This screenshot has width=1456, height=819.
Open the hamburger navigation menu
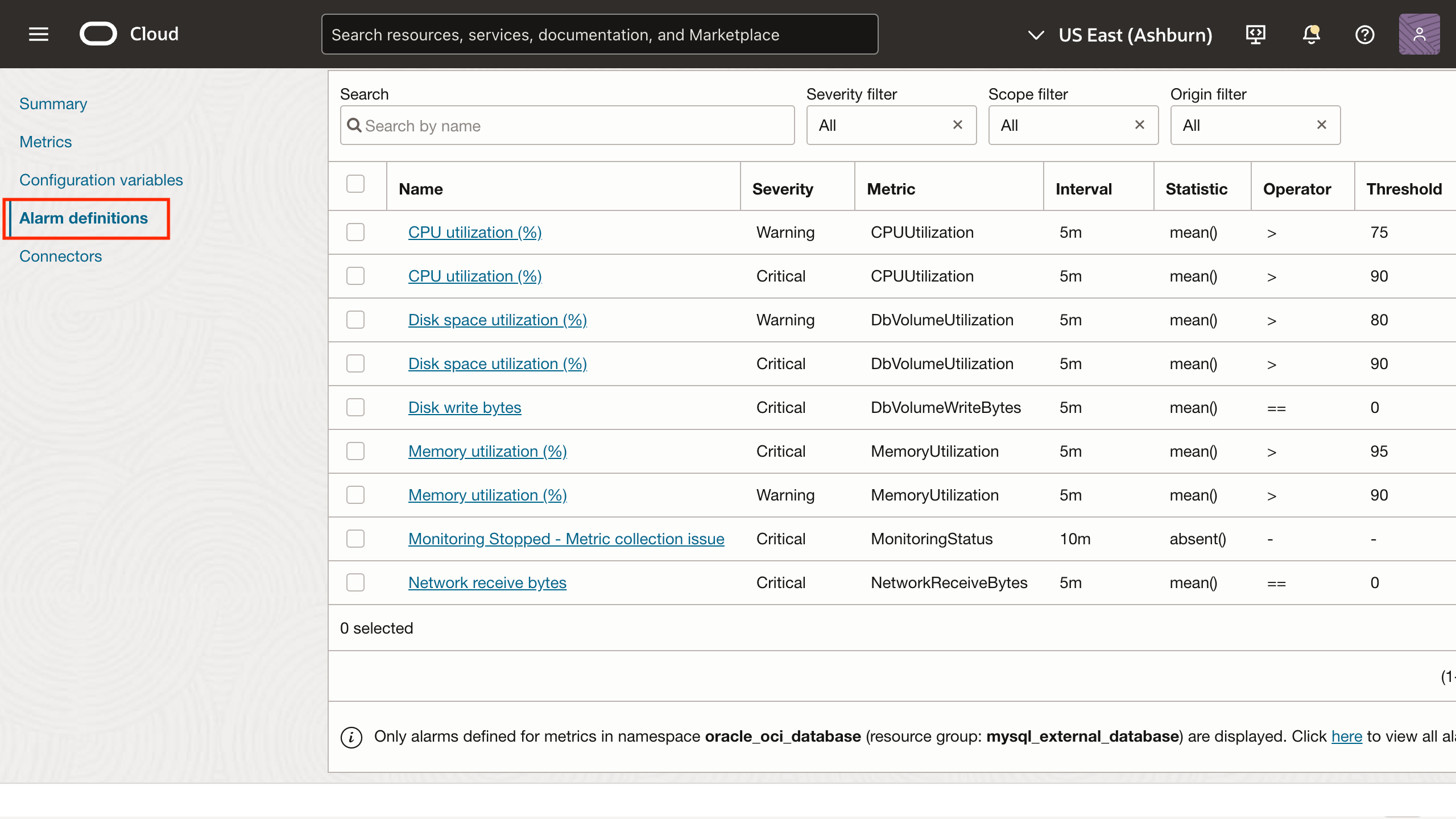(x=39, y=34)
